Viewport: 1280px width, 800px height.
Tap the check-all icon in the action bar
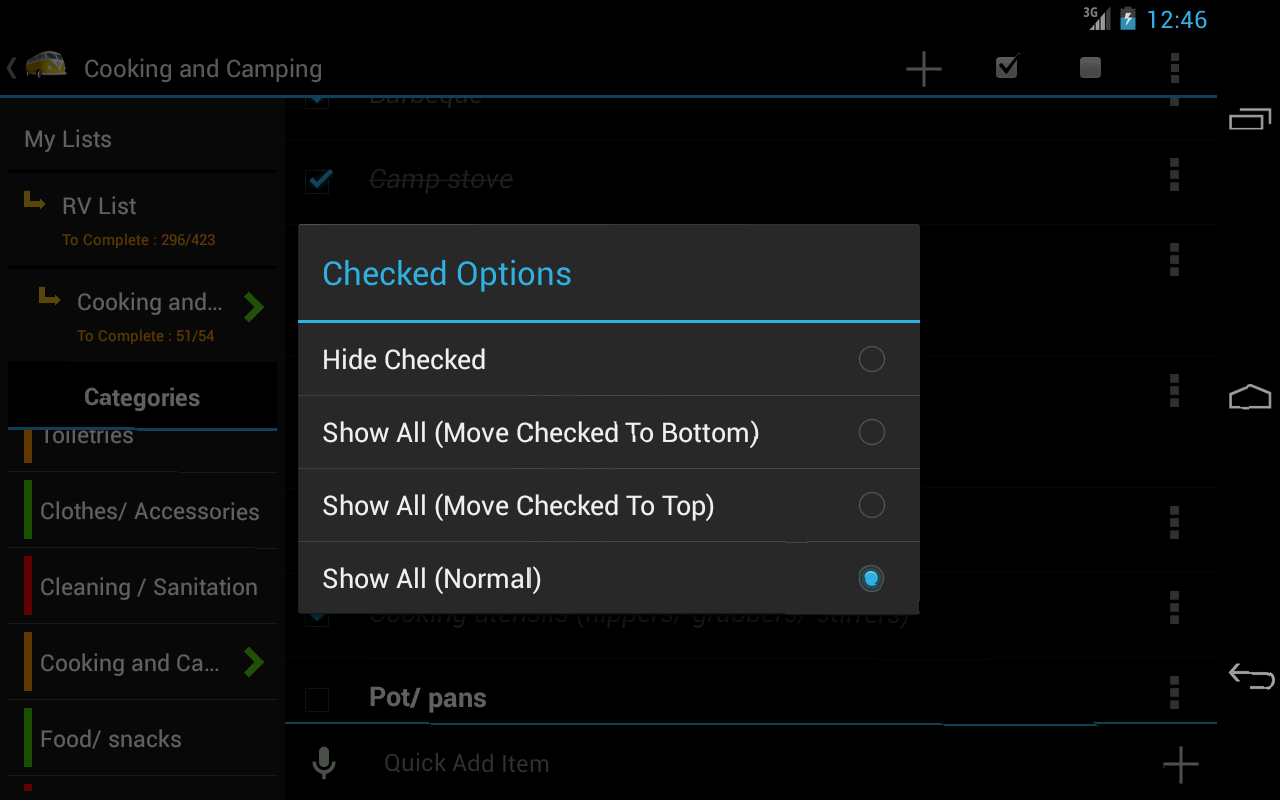[x=1007, y=67]
